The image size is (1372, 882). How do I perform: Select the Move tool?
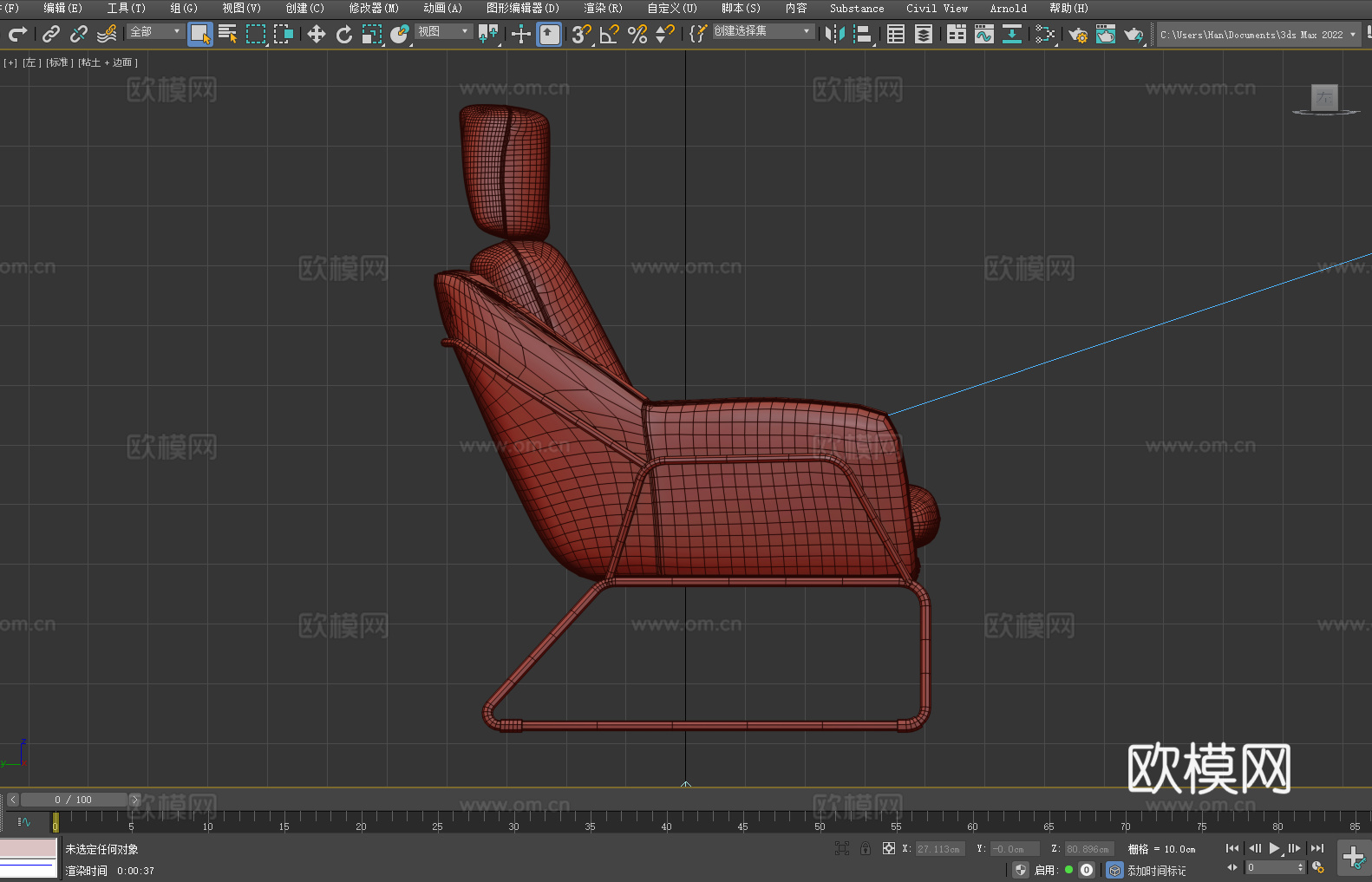(317, 34)
